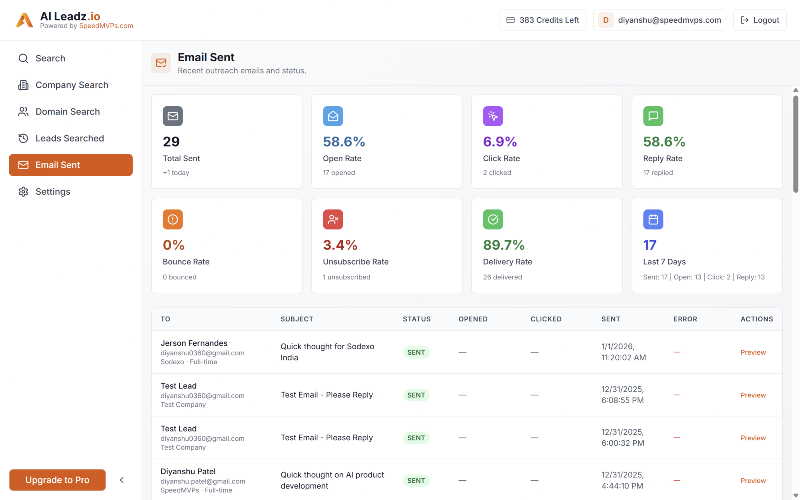Click the Reply Rate chat bubble icon
The width and height of the screenshot is (800, 500).
[653, 116]
